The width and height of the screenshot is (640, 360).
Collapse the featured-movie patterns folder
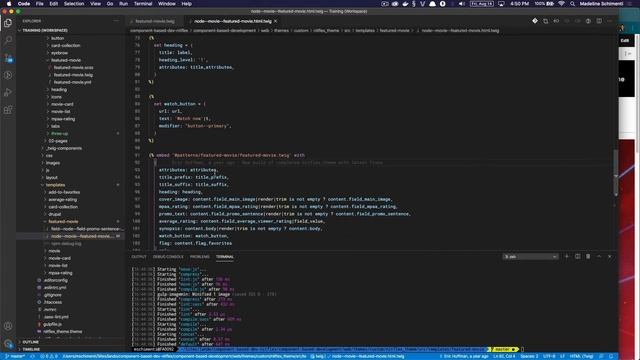pos(65,60)
